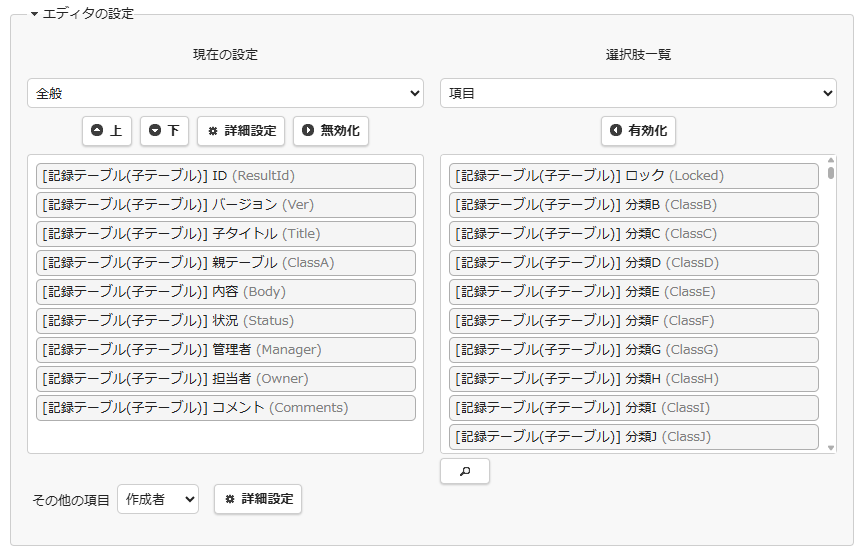Click the options list scrollbar thumb
This screenshot has height=548, width=862.
pyautogui.click(x=831, y=173)
